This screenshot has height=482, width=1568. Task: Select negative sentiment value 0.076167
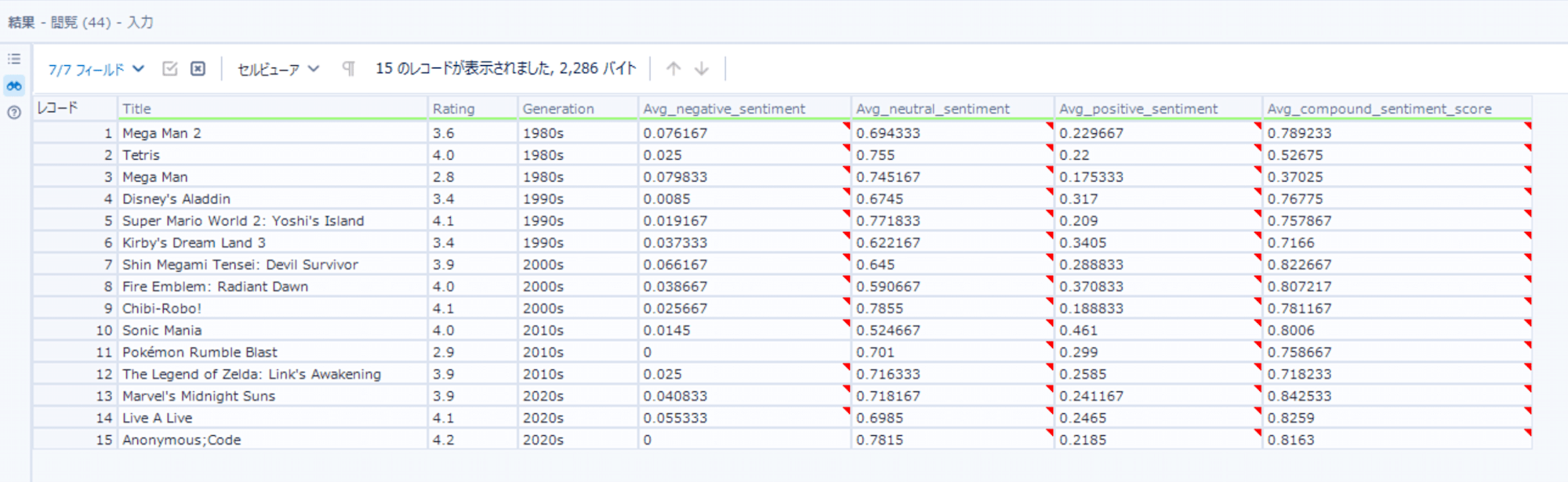[x=746, y=133]
